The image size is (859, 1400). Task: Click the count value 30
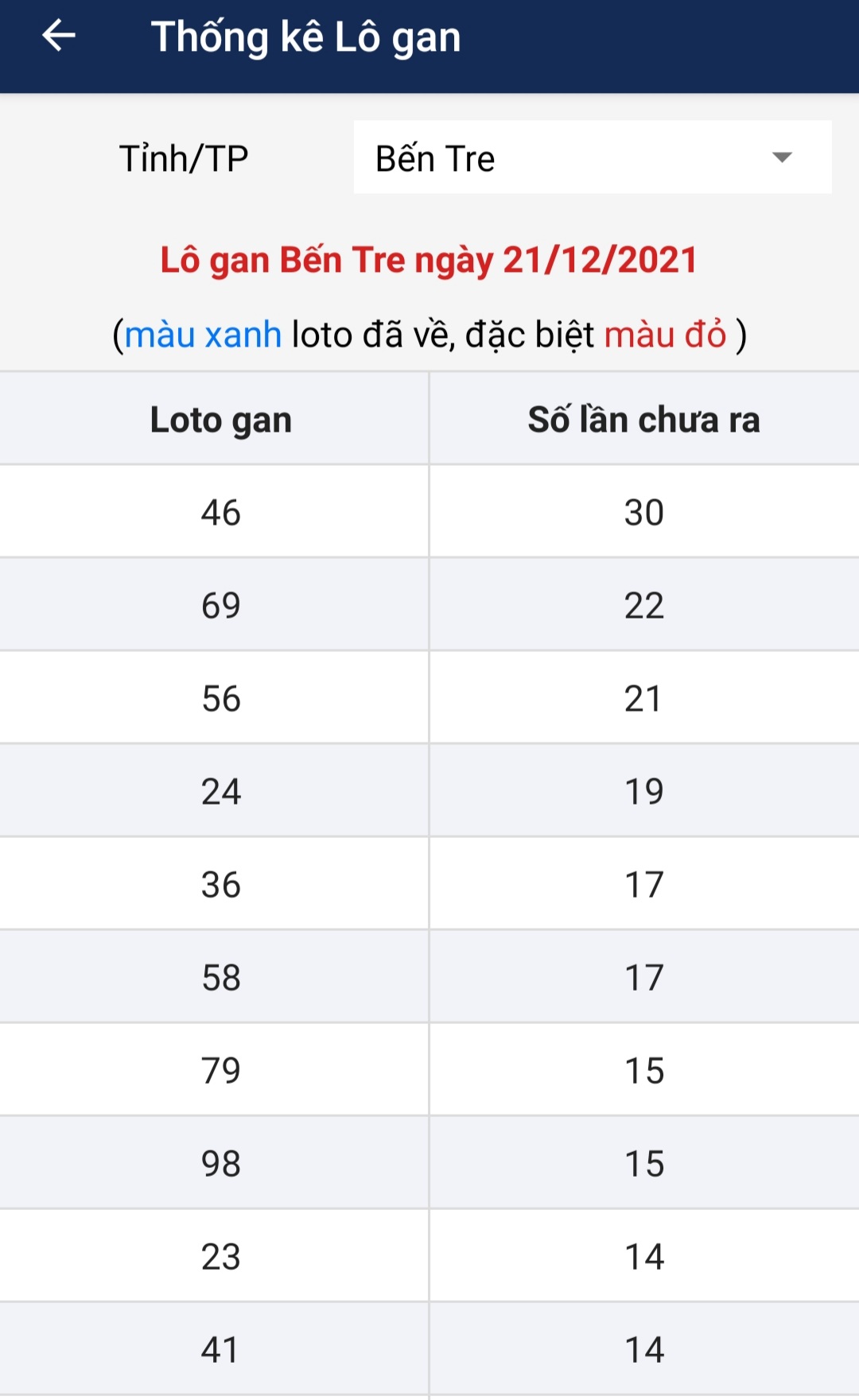(x=643, y=512)
